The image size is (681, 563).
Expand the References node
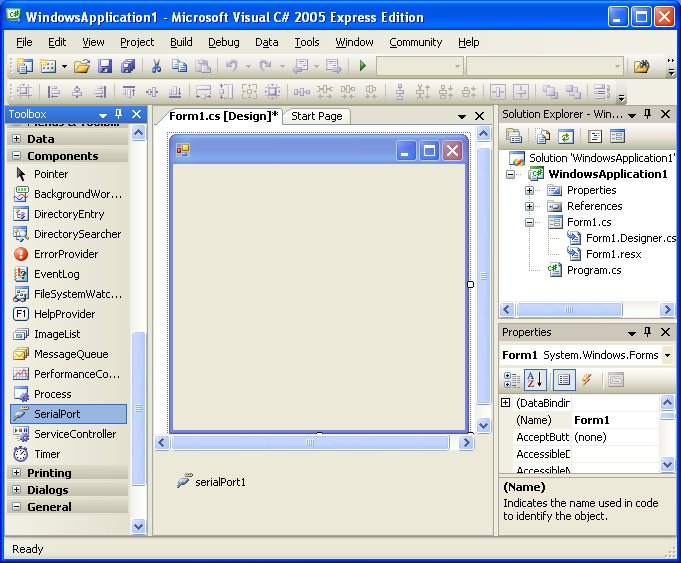(x=529, y=206)
